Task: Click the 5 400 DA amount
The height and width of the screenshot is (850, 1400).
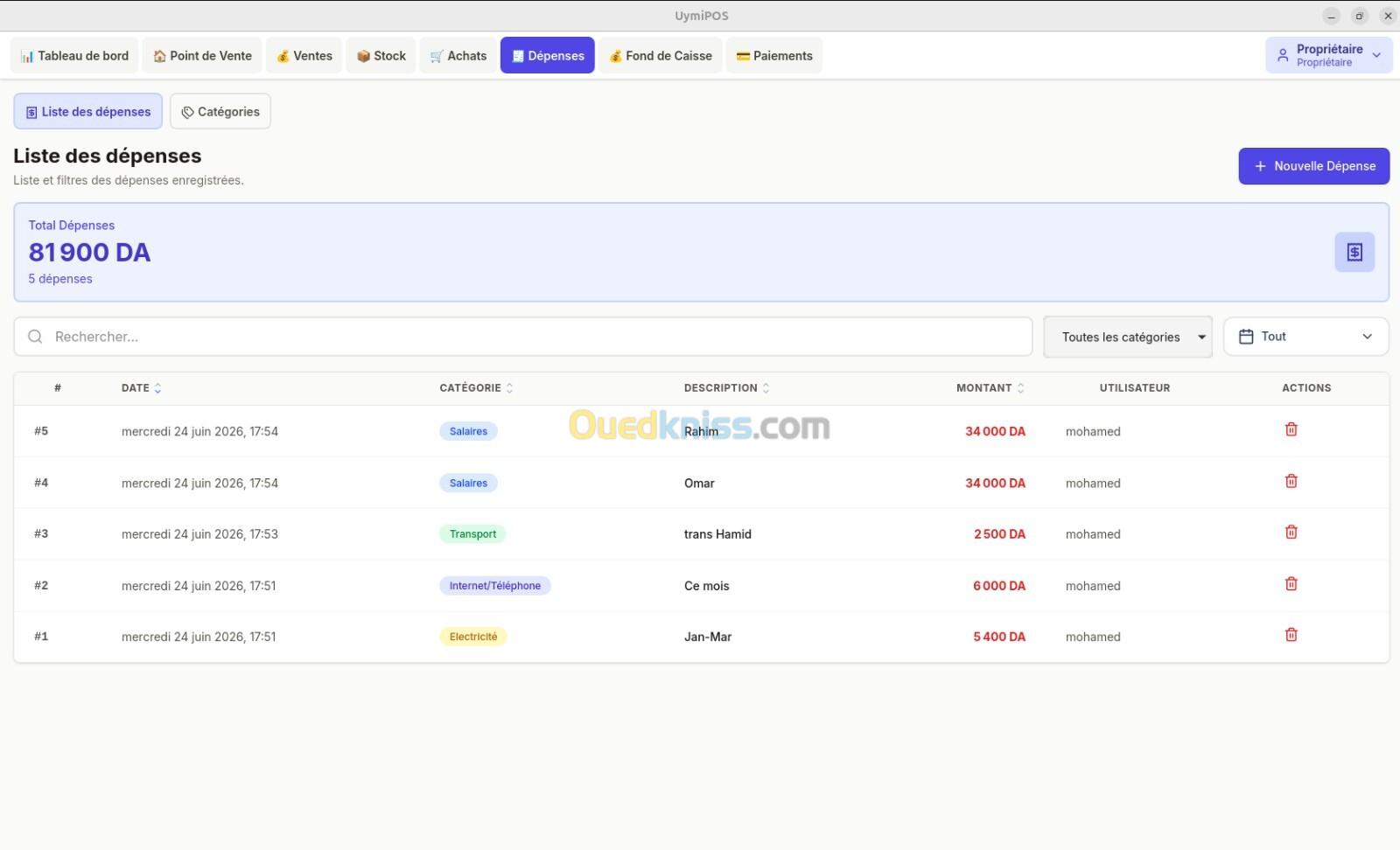Action: coord(999,637)
